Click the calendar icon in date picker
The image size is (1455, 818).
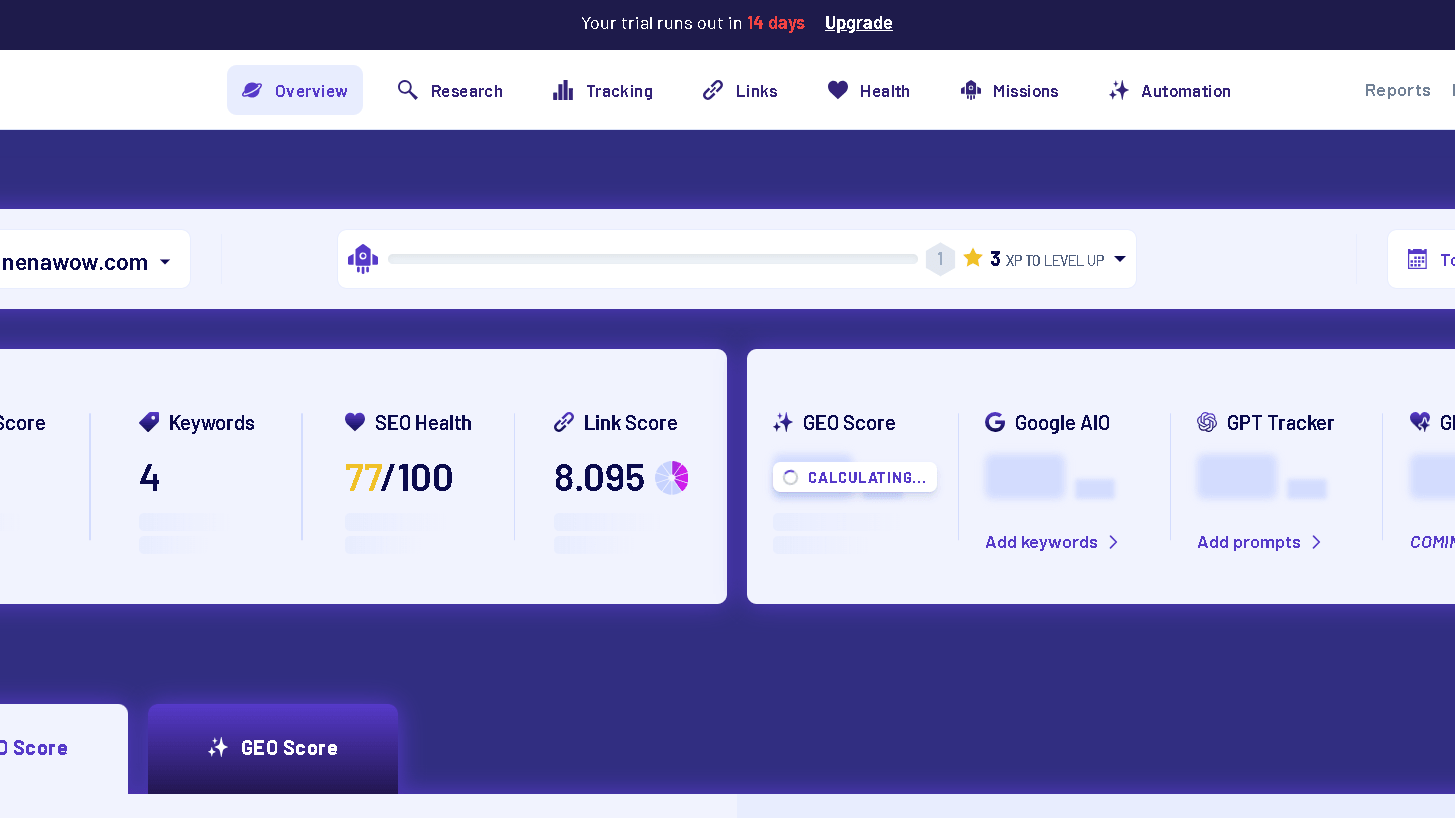tap(1417, 259)
